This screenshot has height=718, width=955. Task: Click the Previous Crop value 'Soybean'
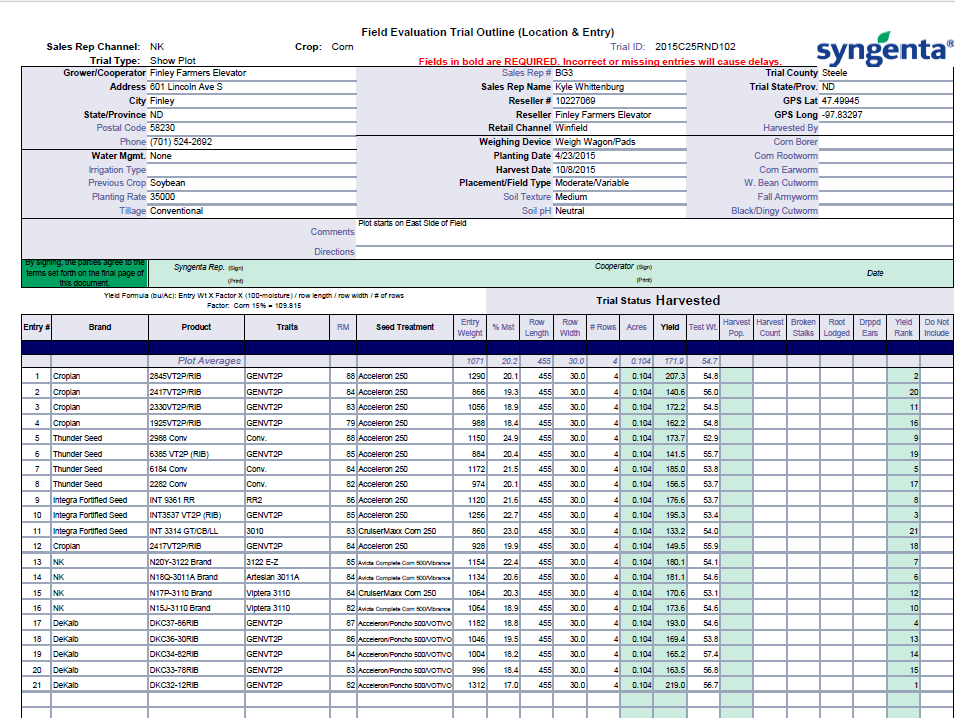[x=167, y=183]
